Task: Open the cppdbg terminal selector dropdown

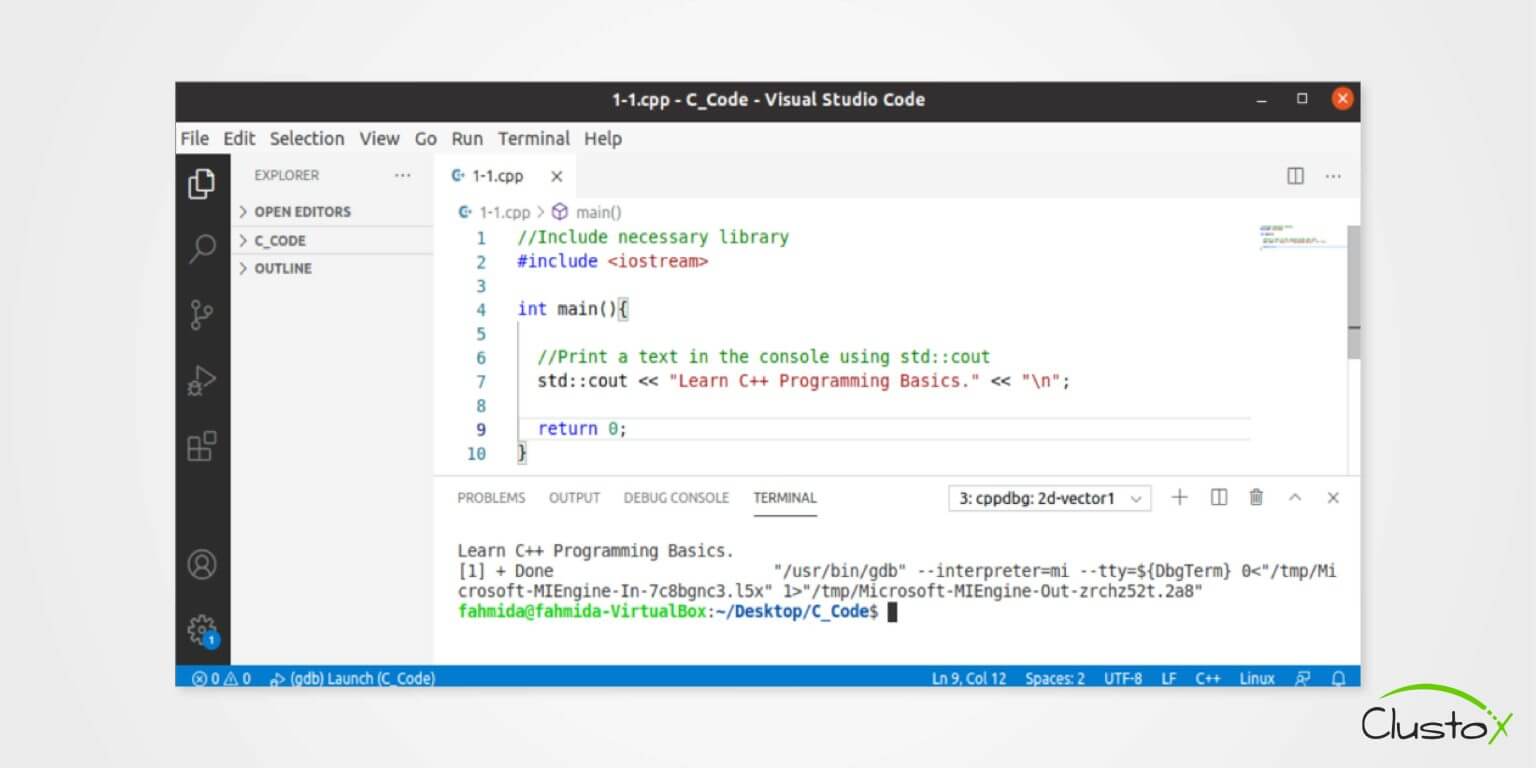Action: [1049, 498]
